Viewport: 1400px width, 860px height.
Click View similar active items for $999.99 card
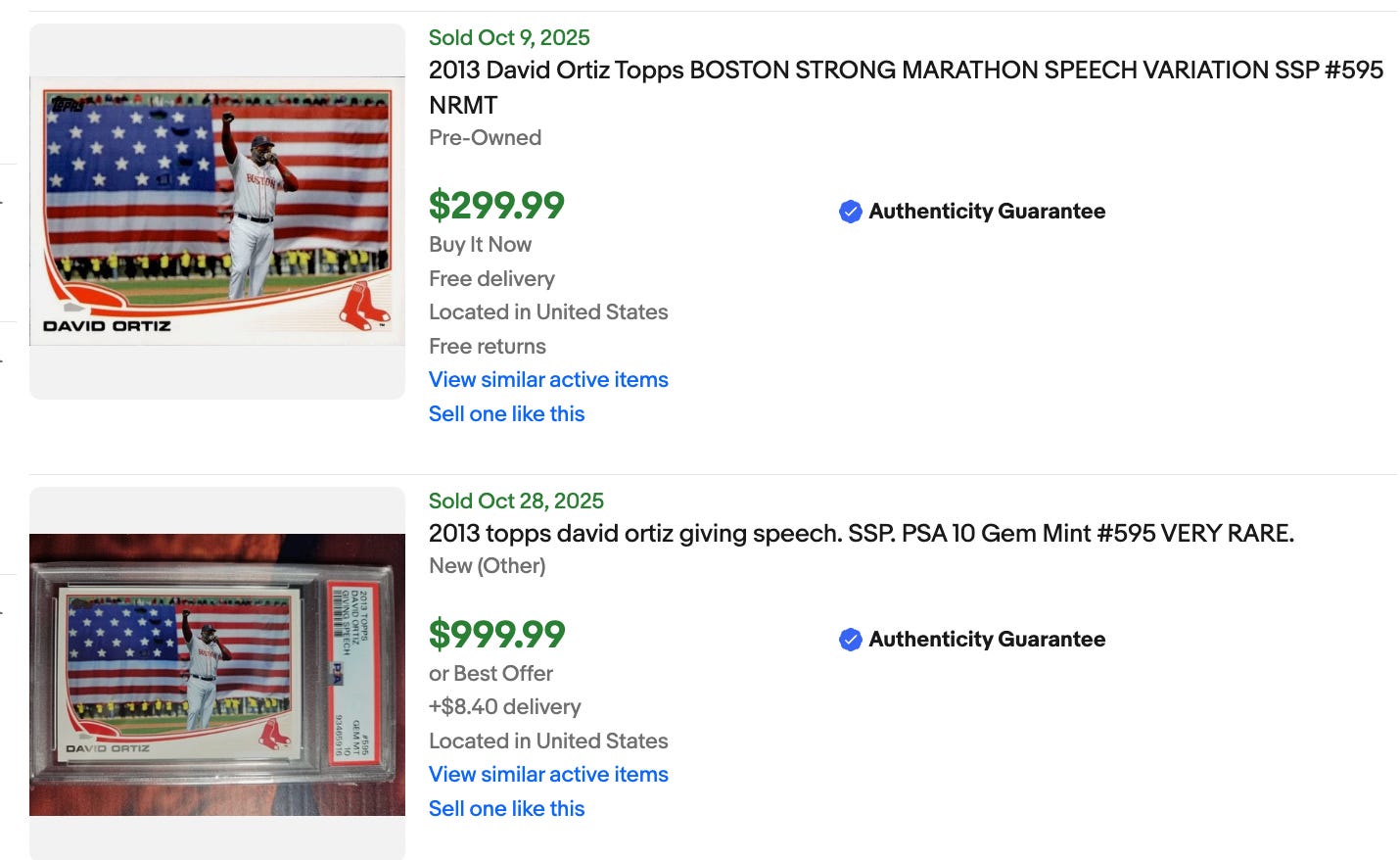(x=548, y=775)
